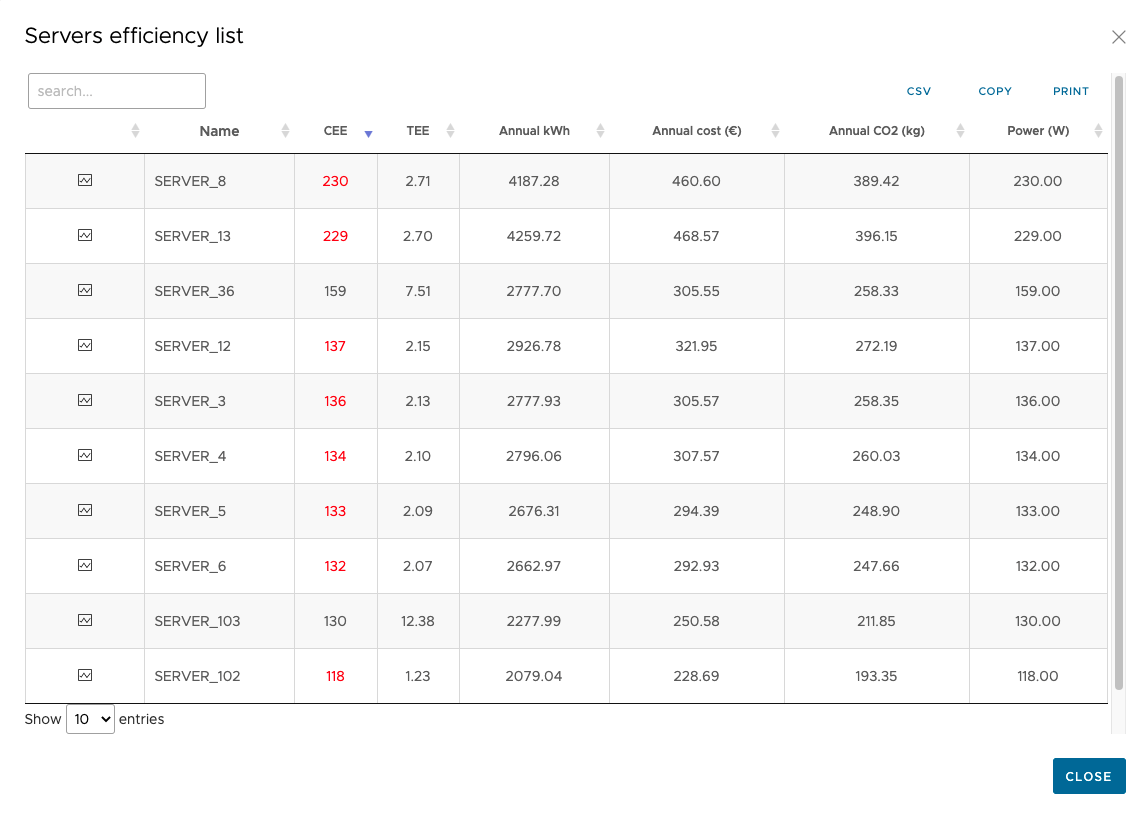Select the SERVER_3 name cell
The width and height of the screenshot is (1146, 814).
click(x=219, y=401)
